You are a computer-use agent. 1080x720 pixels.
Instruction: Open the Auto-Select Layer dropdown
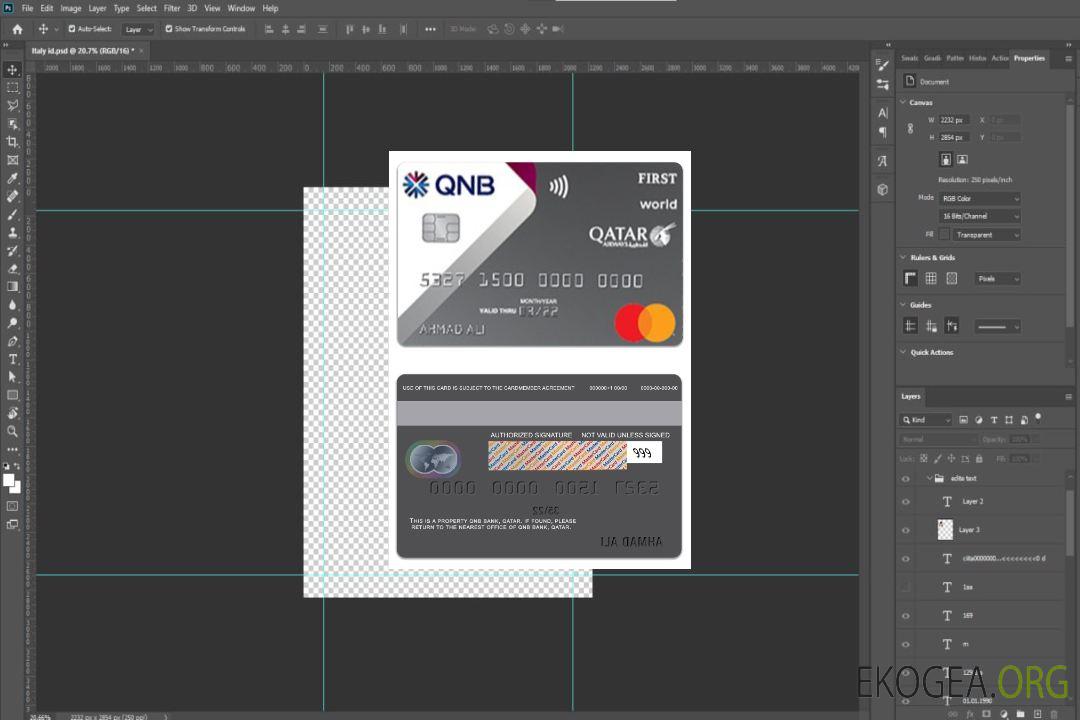pos(138,30)
